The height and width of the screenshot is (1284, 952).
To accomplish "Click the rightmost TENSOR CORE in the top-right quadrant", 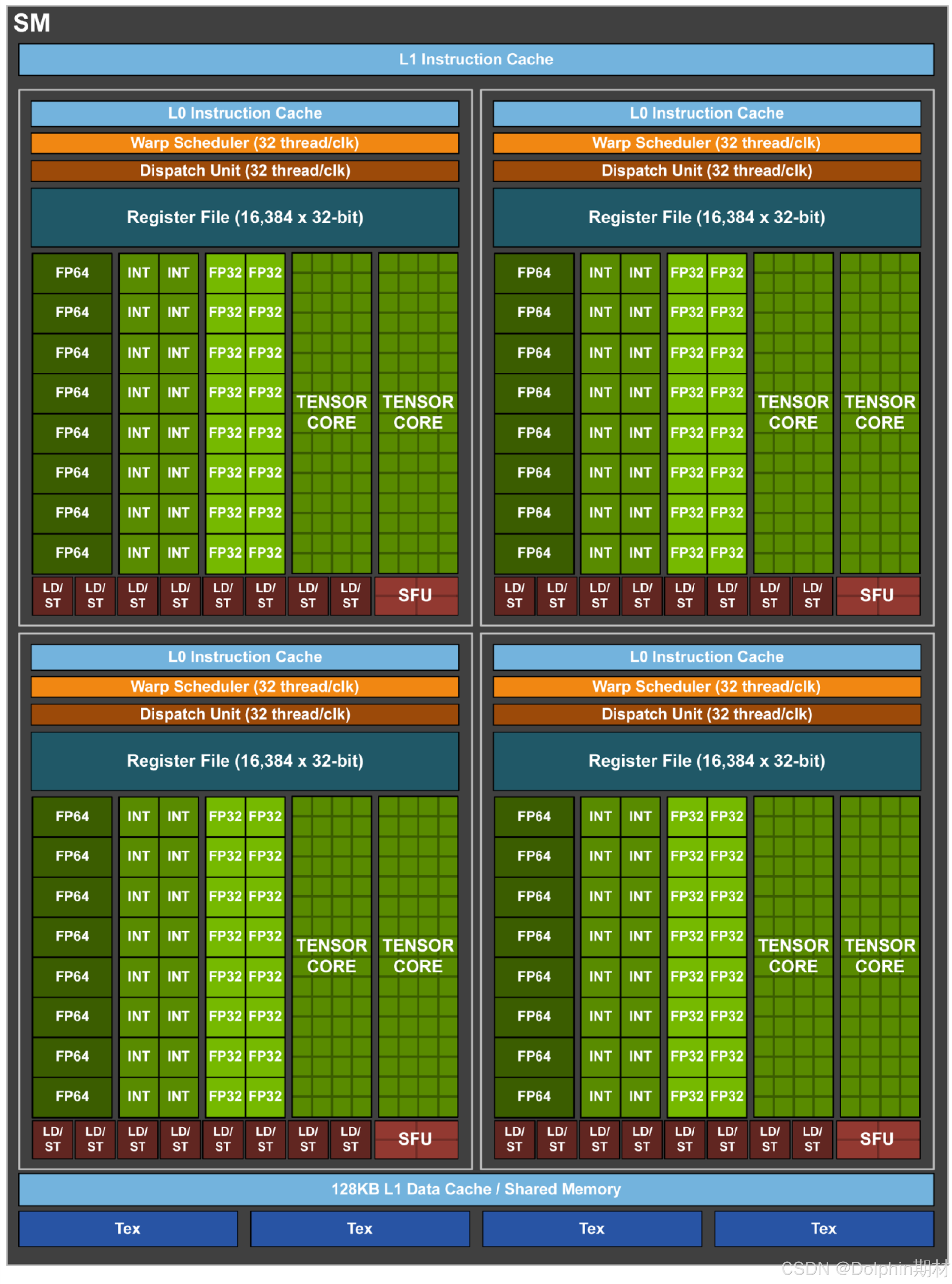I will [880, 412].
